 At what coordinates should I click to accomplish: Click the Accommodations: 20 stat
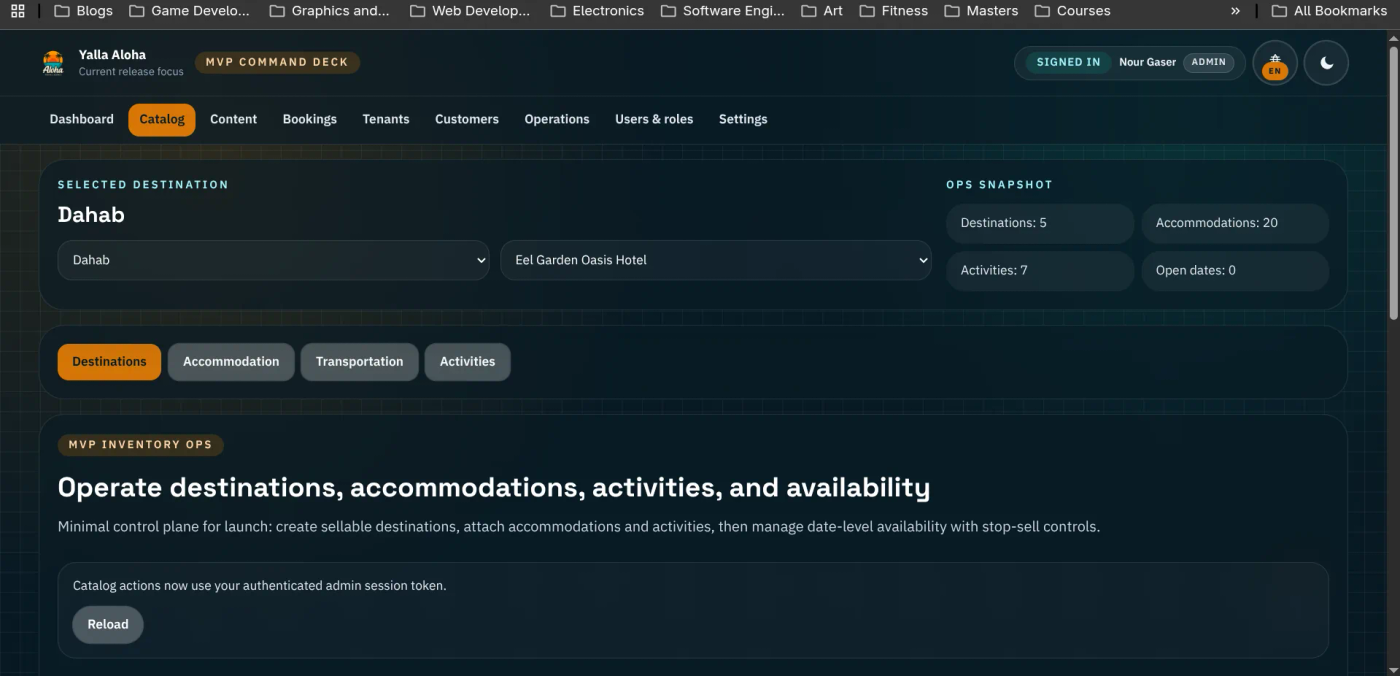tap(1235, 223)
